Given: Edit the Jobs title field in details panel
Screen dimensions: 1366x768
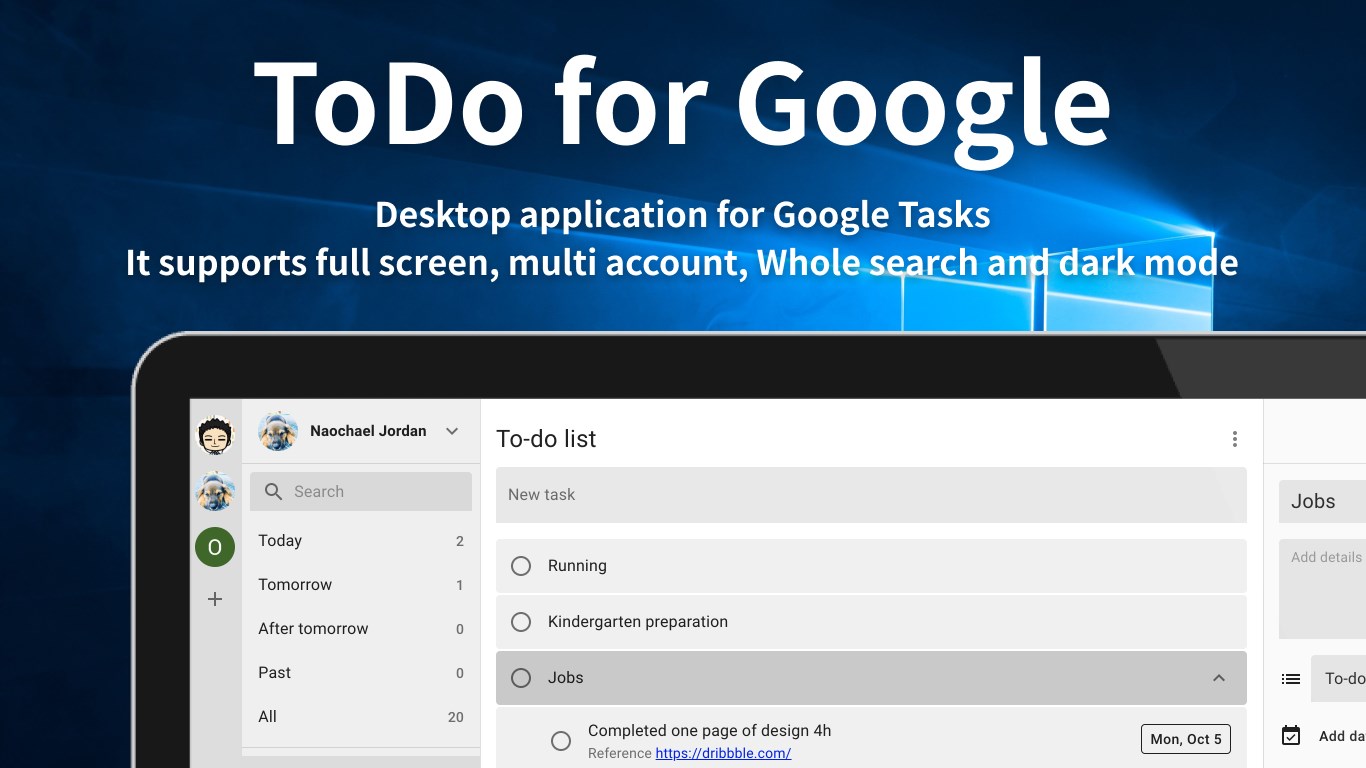Looking at the screenshot, I should 1322,501.
